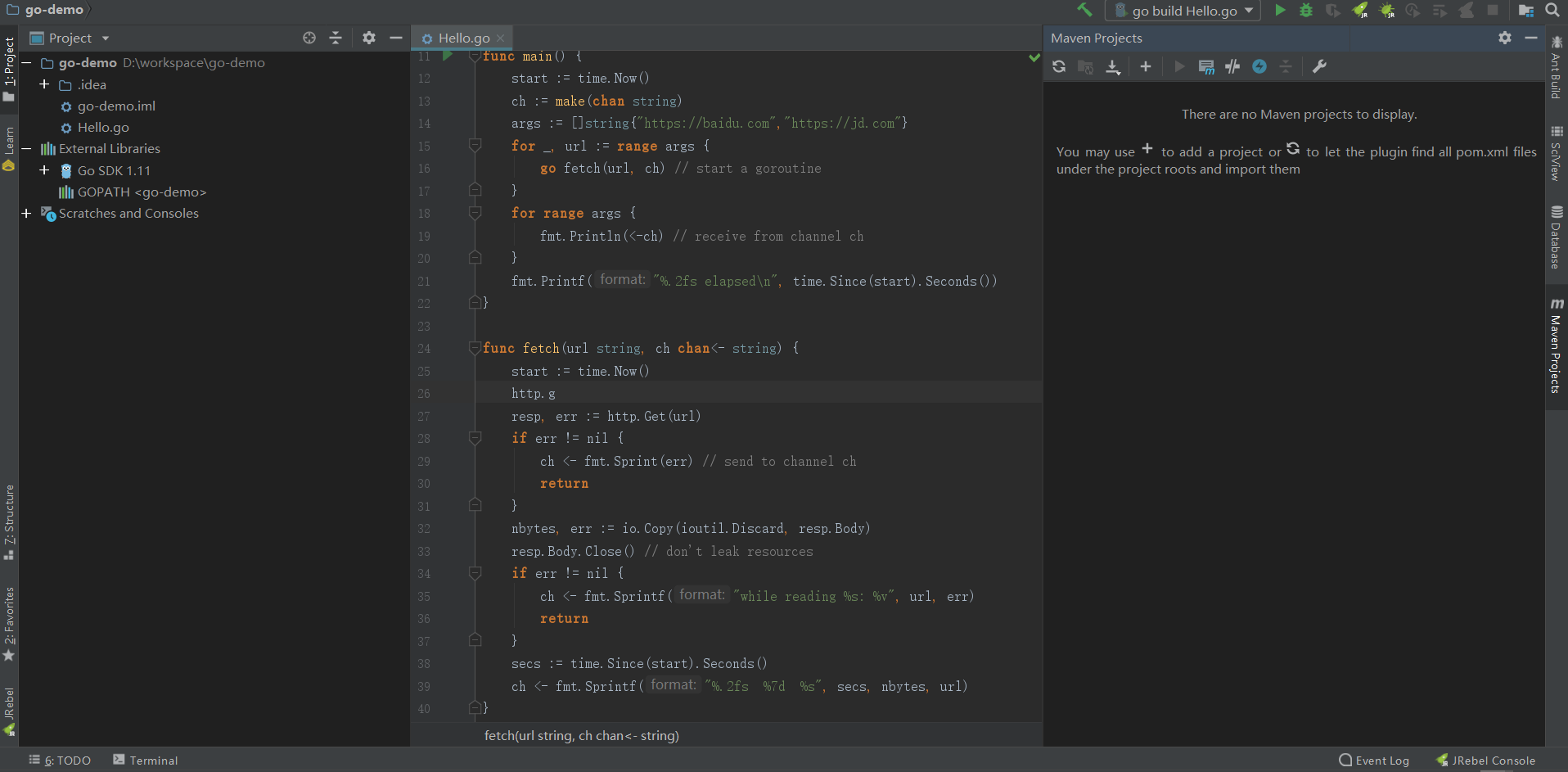Fold func fetch at line 24

[x=475, y=348]
